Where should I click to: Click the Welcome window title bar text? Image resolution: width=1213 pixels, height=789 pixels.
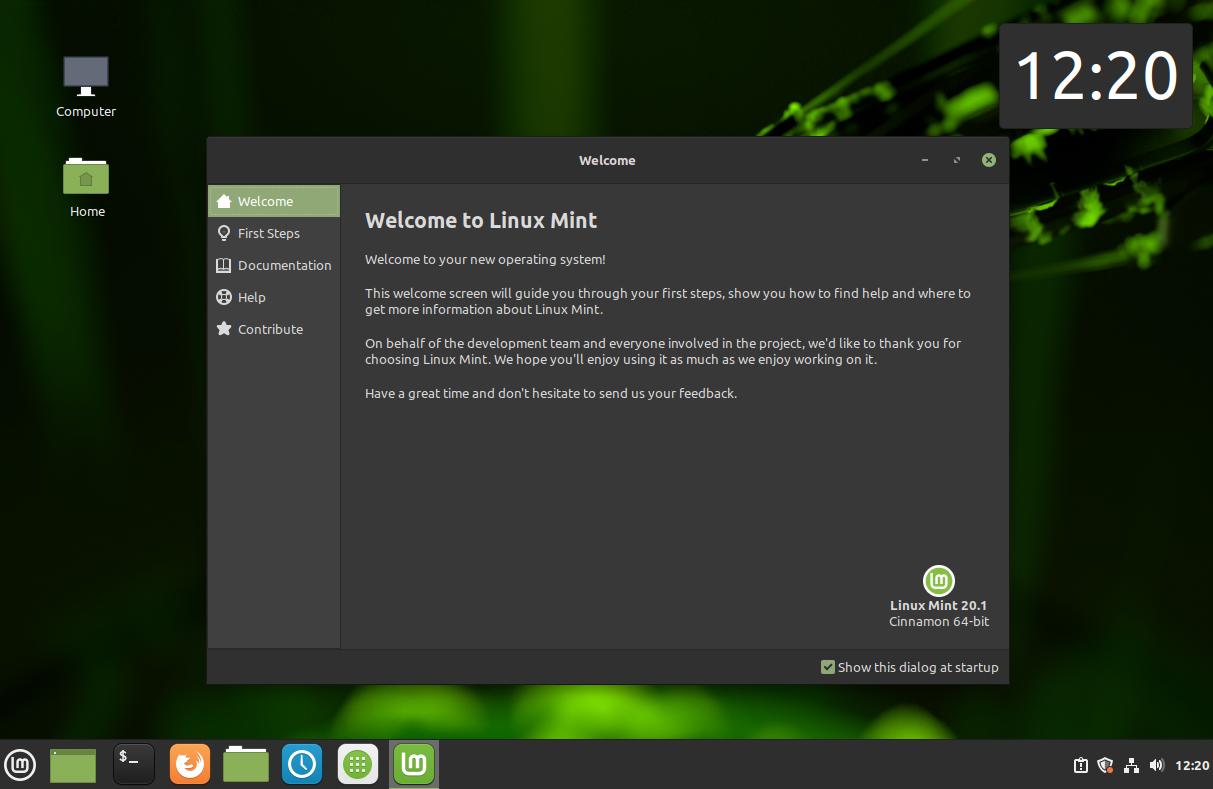click(607, 160)
